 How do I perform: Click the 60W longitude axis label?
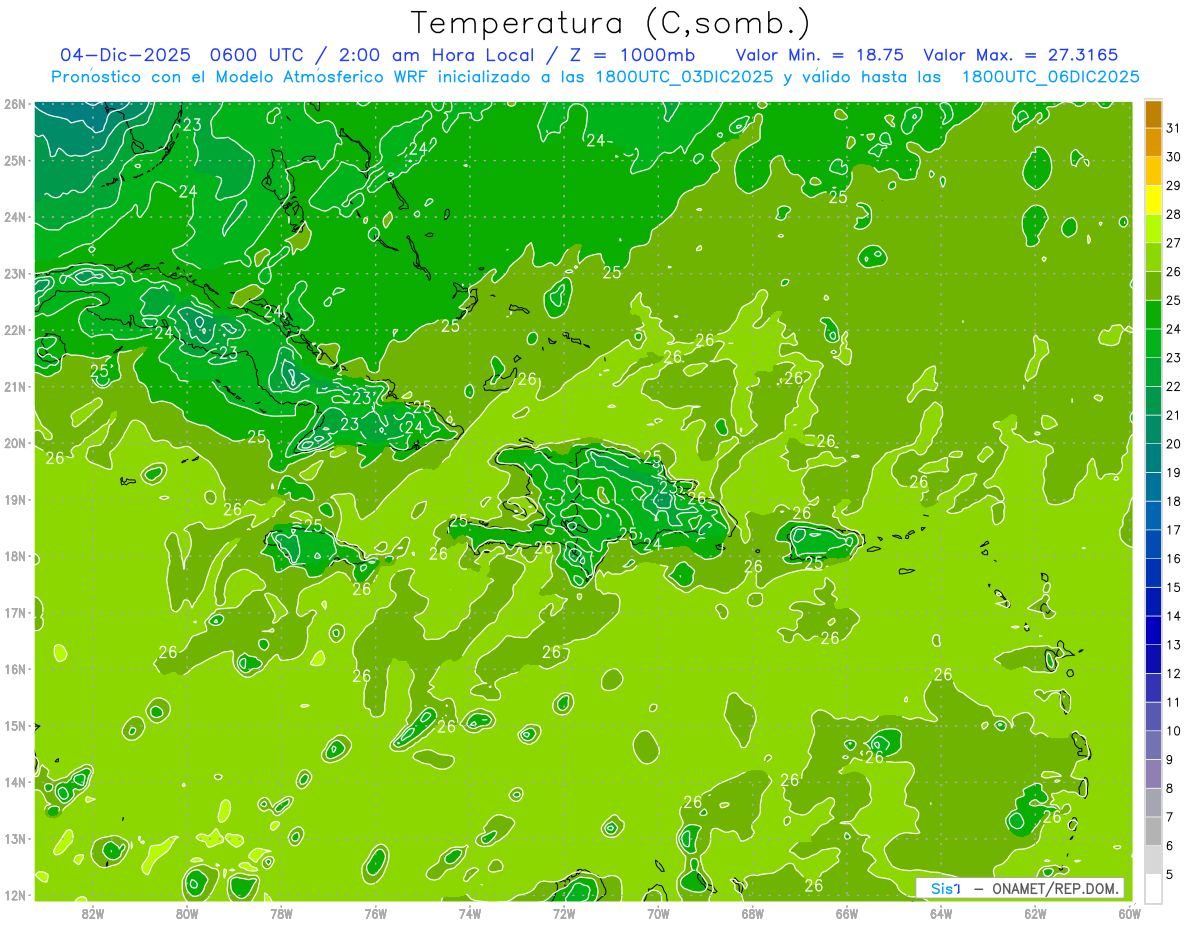[x=1129, y=912]
